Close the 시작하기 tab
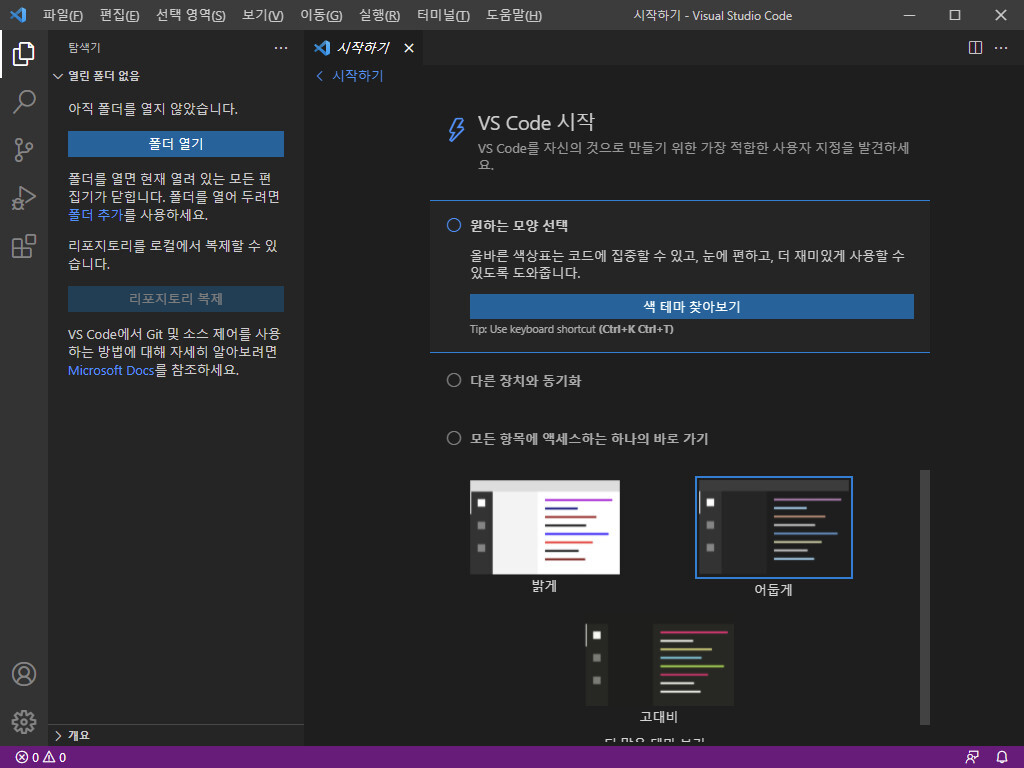Viewport: 1024px width, 768px height. coord(409,48)
